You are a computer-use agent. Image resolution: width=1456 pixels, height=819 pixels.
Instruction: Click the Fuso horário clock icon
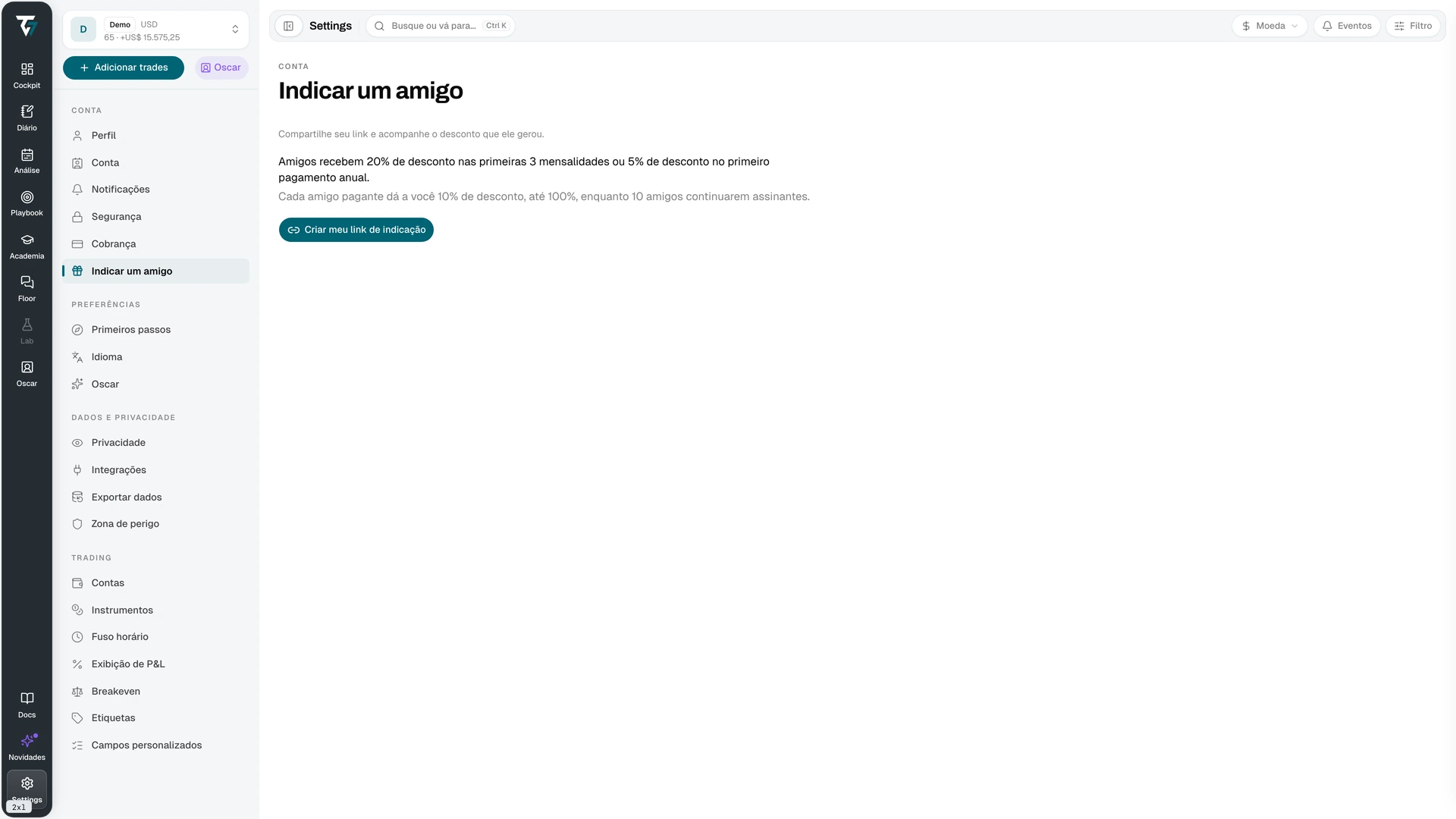(x=77, y=637)
